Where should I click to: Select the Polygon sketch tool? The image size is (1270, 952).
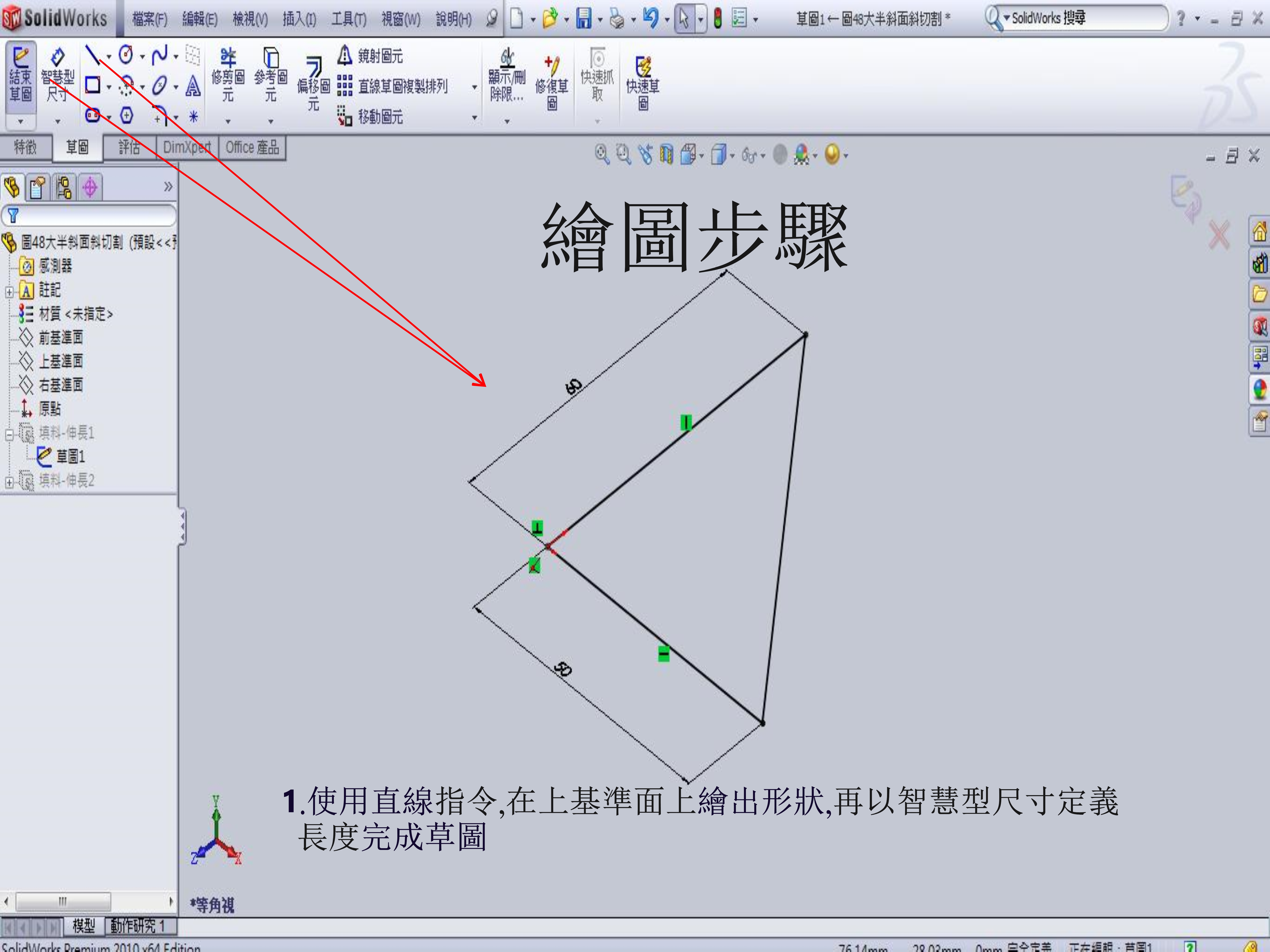126,115
